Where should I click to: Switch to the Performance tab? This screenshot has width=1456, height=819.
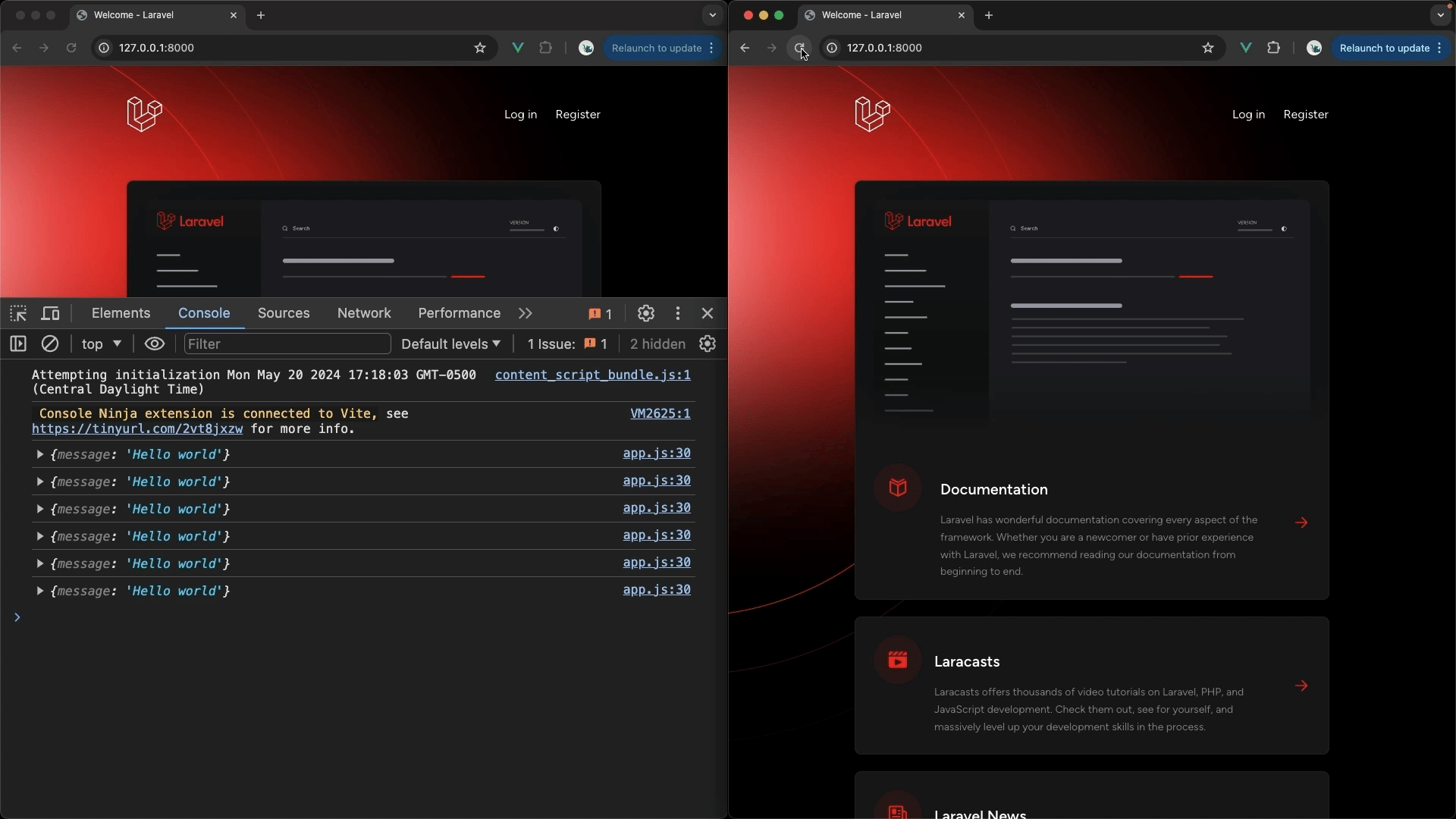tap(460, 313)
